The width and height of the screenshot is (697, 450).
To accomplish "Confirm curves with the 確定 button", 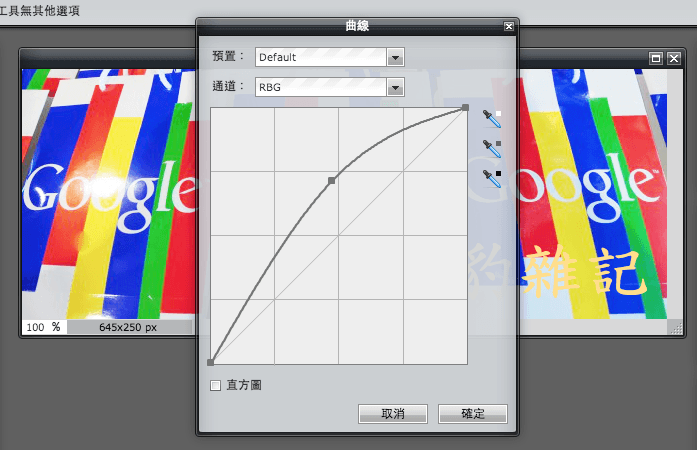I will (x=472, y=414).
